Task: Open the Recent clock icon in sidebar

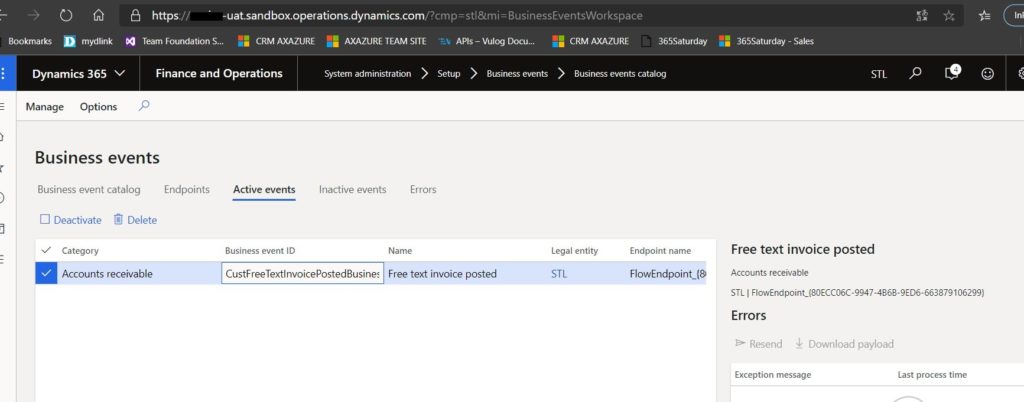Action: 2,198
